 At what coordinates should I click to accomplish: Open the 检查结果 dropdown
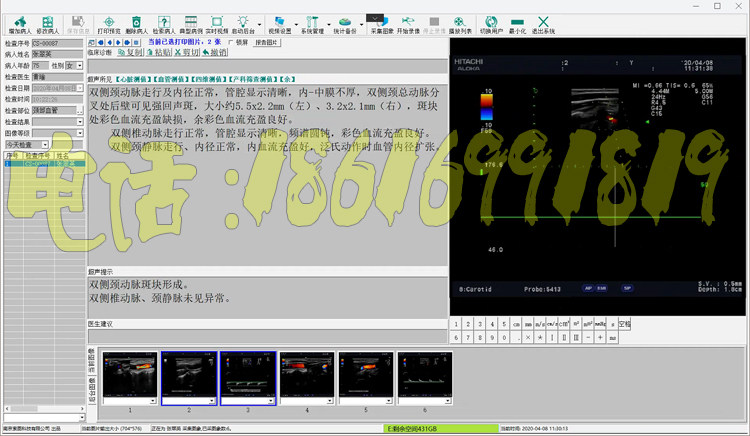[80, 122]
